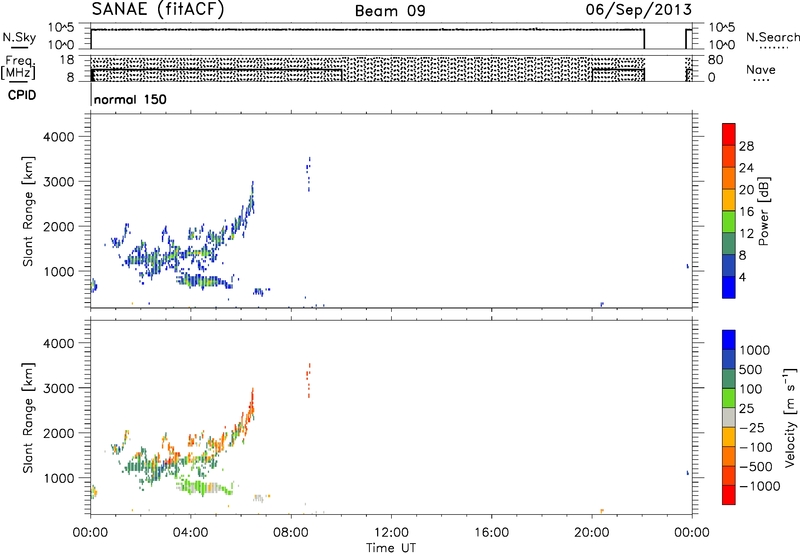The width and height of the screenshot is (800, 554).
Task: Click the 20:00 time tick label
Action: click(592, 533)
